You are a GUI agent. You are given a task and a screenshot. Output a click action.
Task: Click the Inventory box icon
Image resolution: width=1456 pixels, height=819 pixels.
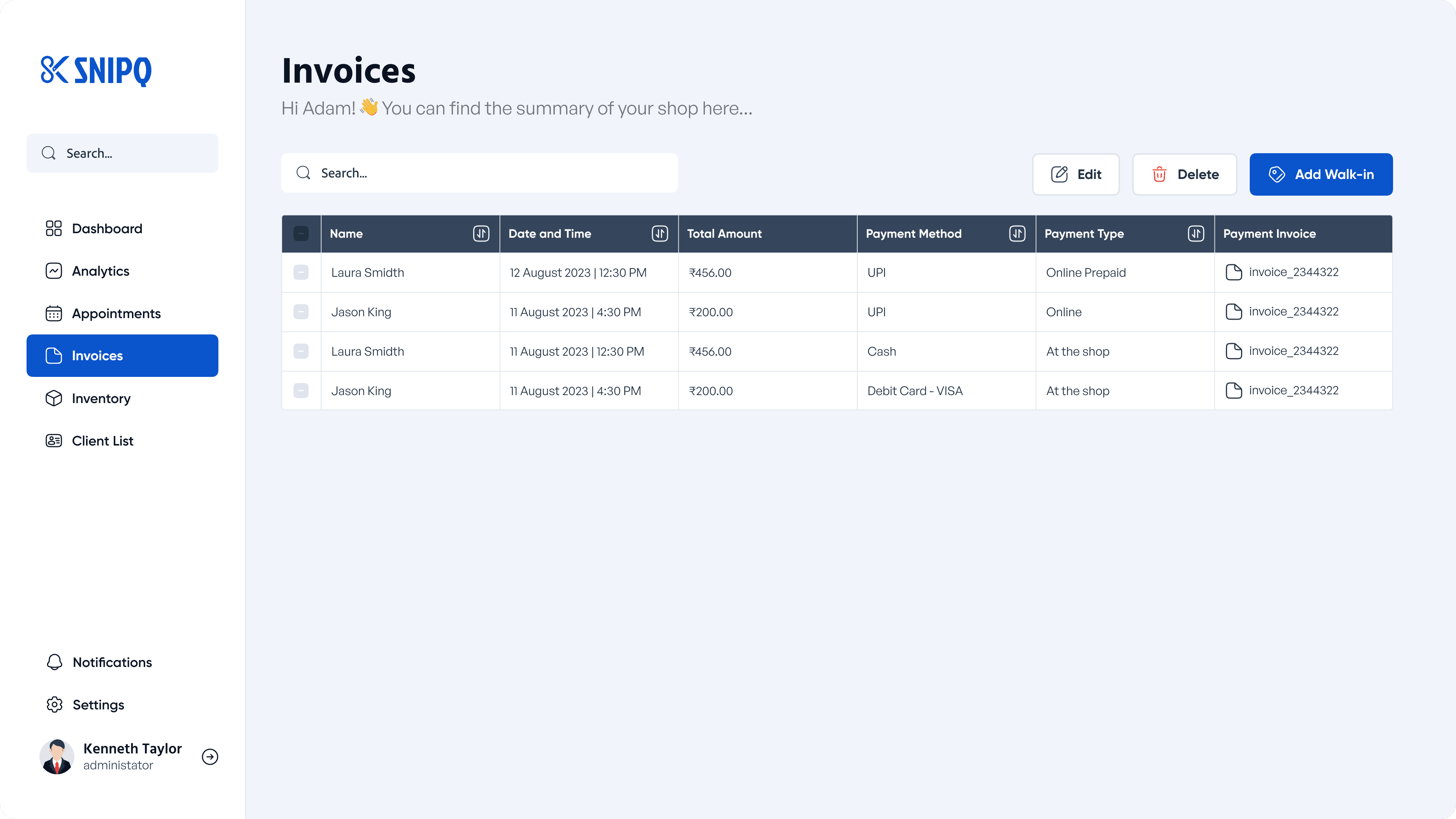click(x=54, y=399)
